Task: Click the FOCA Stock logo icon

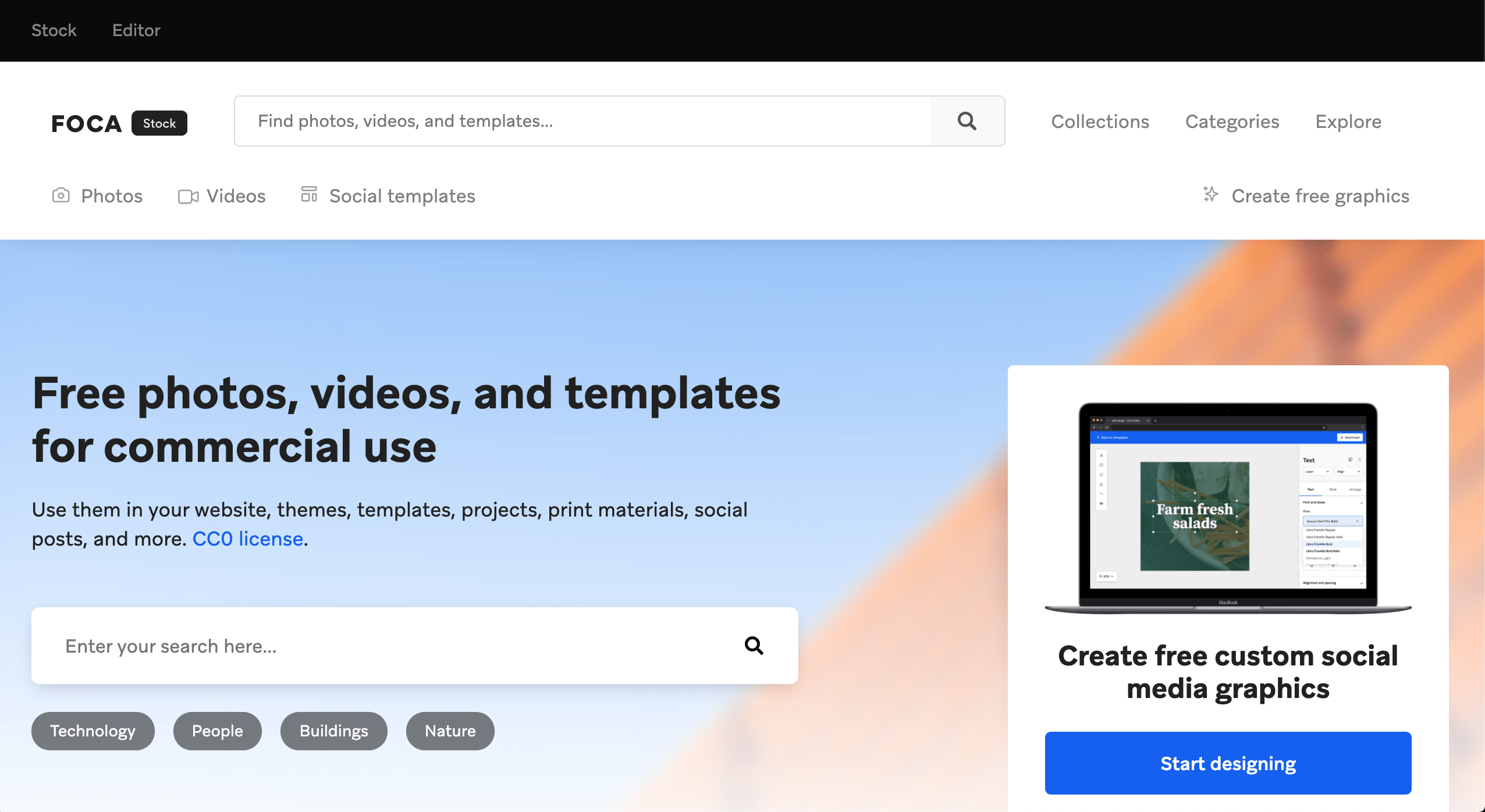Action: point(119,122)
